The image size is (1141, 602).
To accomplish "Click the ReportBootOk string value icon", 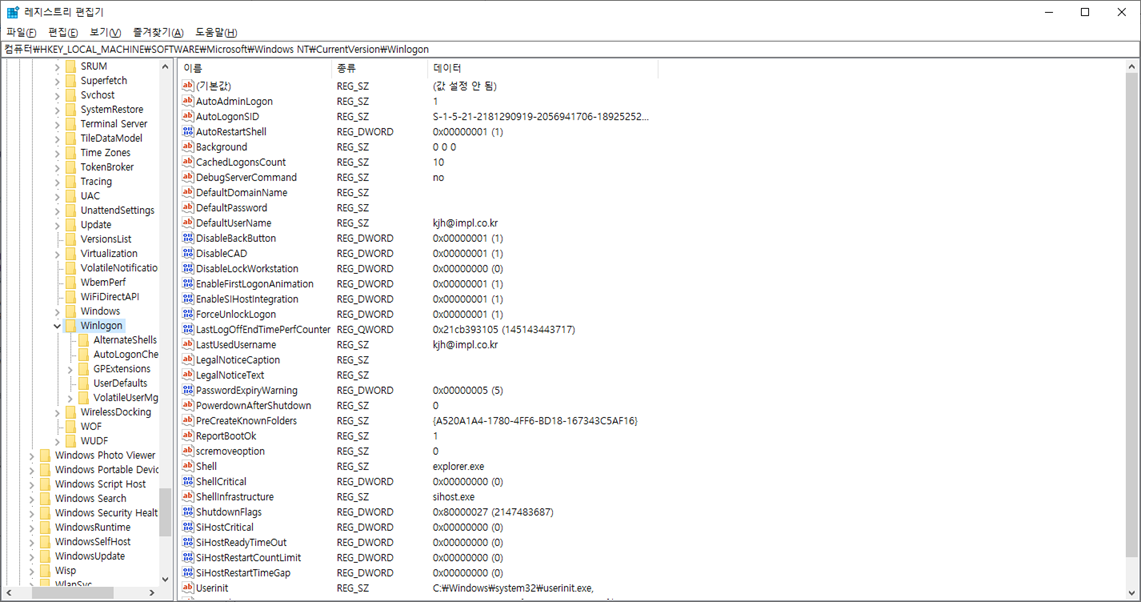I will tap(188, 436).
